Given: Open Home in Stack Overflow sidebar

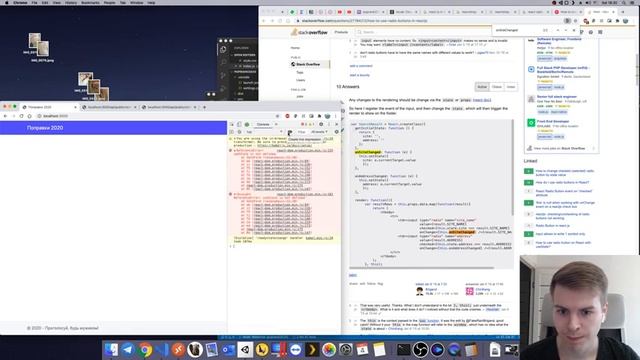Looking at the screenshot, I should [295, 48].
